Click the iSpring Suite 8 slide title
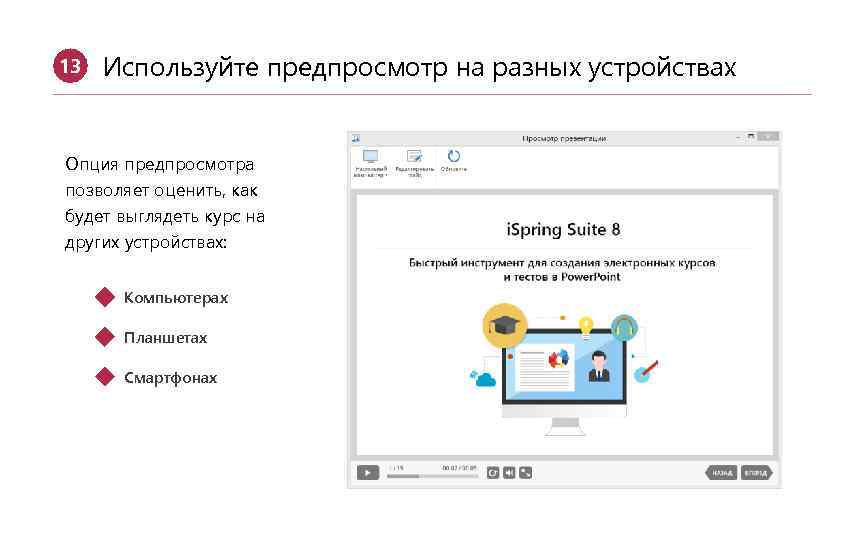The image size is (864, 540). point(563,229)
